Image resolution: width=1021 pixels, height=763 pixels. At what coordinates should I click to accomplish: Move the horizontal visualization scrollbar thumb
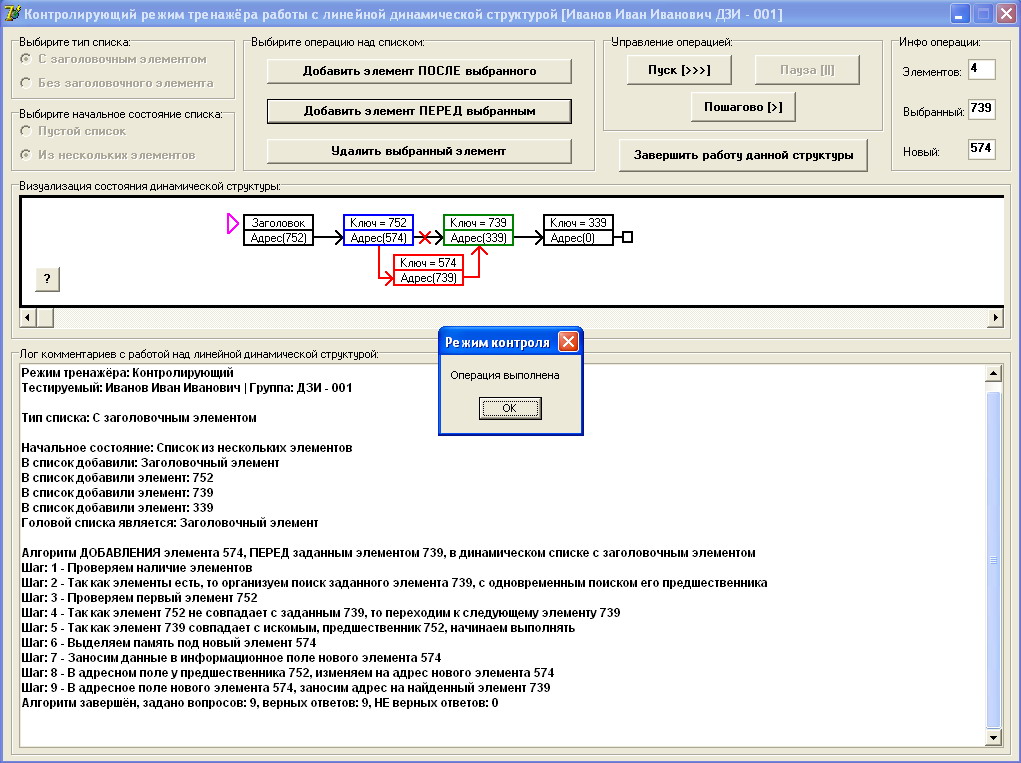pos(45,318)
